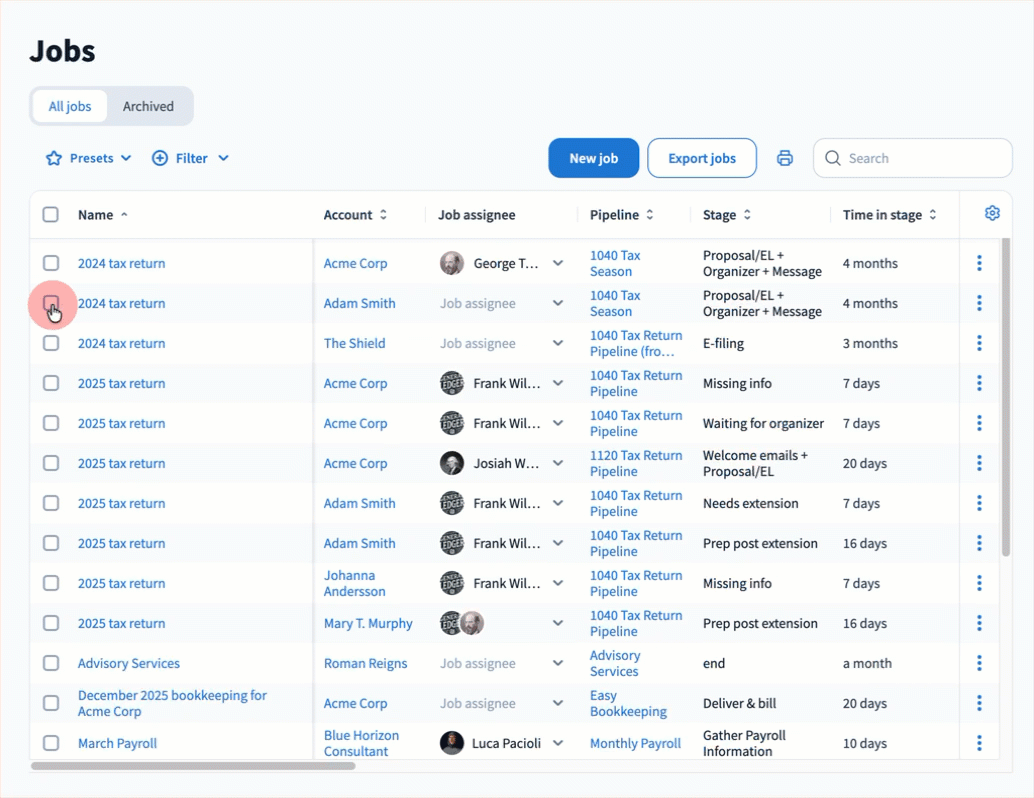The height and width of the screenshot is (798, 1034).
Task: Click the New job button
Action: tap(593, 158)
